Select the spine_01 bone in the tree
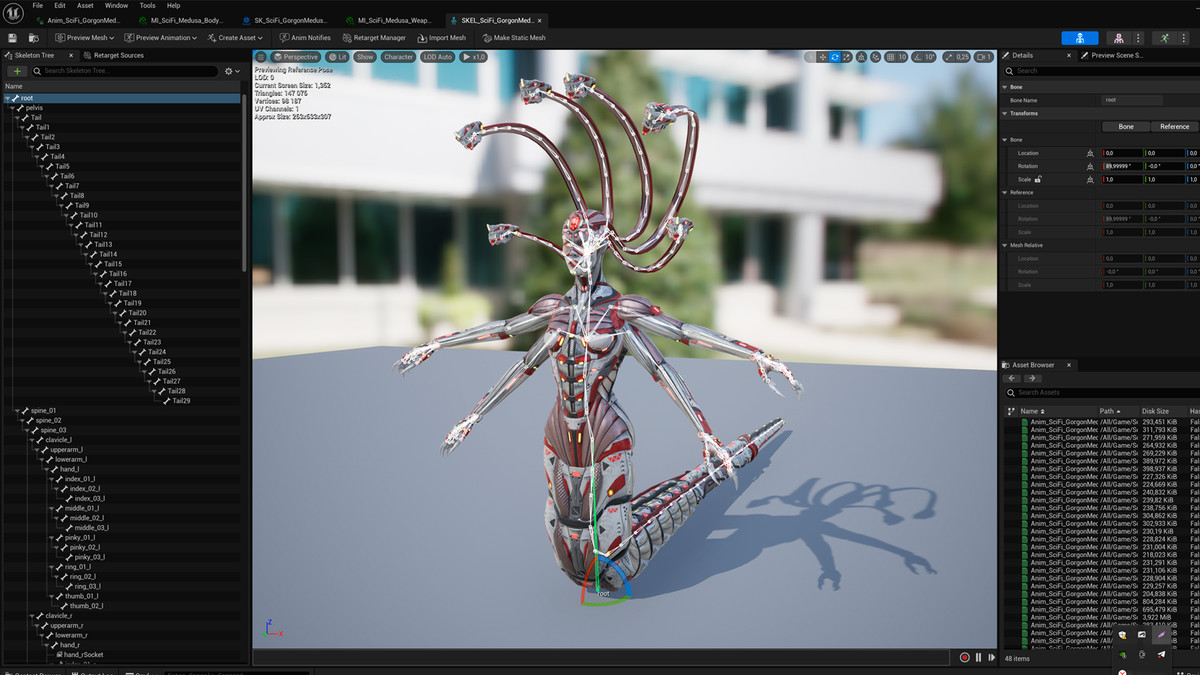 pos(43,410)
